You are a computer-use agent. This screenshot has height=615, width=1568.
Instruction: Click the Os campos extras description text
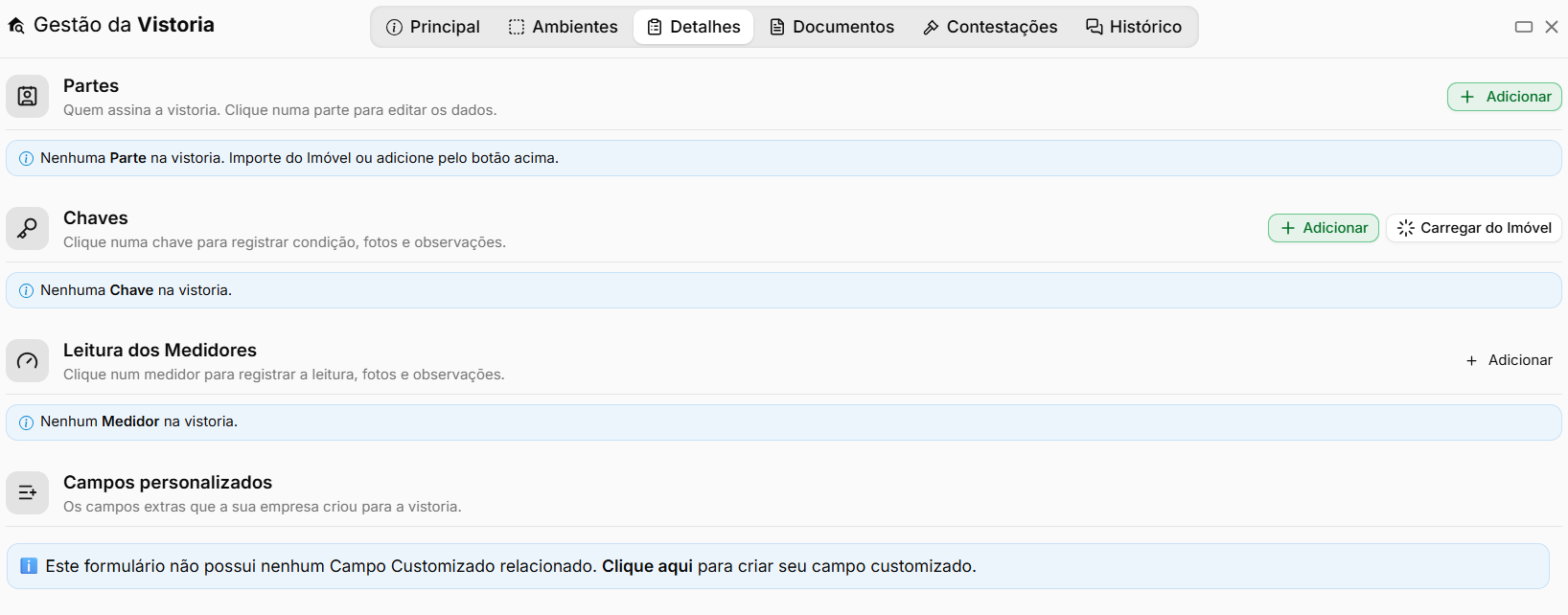tap(263, 507)
